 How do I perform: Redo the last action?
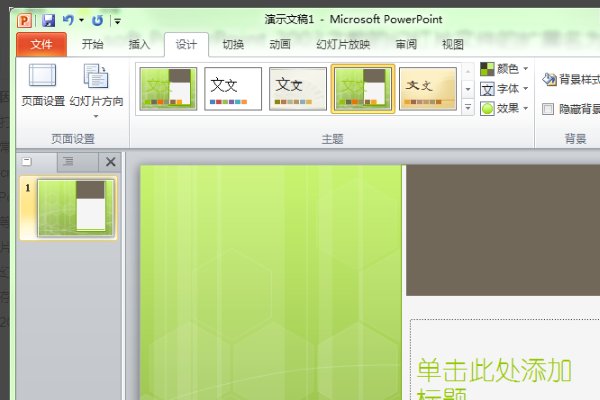coord(97,20)
